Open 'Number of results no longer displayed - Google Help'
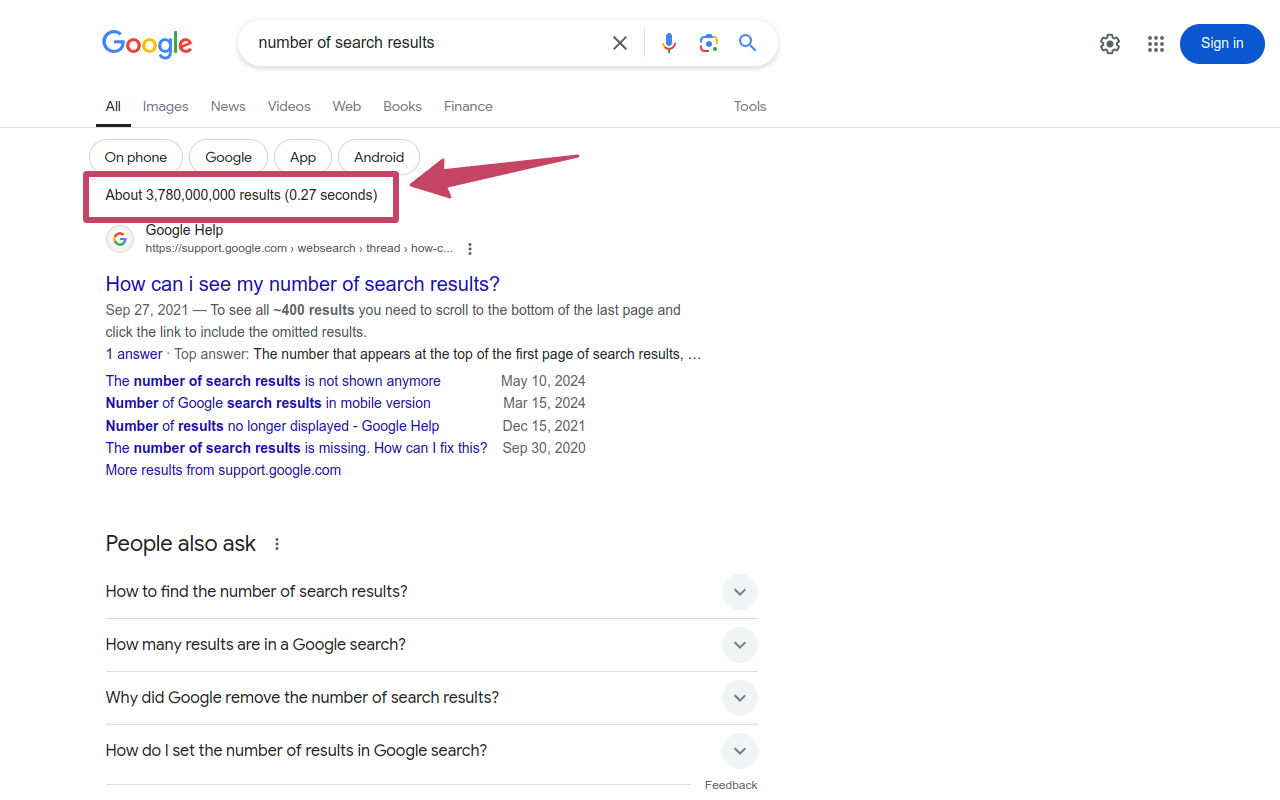Viewport: 1280px width, 800px height. [272, 426]
